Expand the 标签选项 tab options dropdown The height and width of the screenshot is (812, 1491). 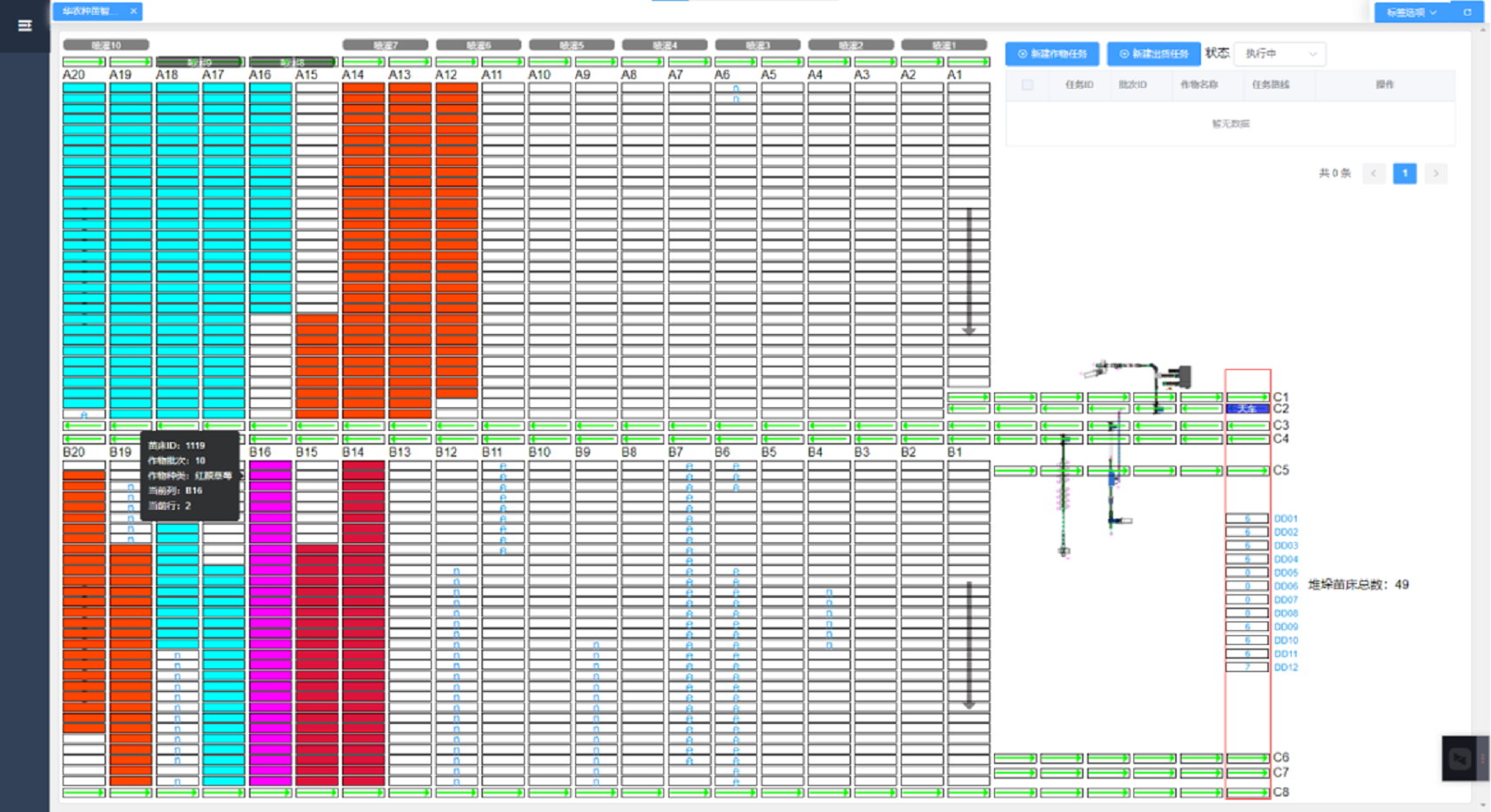tap(1411, 12)
